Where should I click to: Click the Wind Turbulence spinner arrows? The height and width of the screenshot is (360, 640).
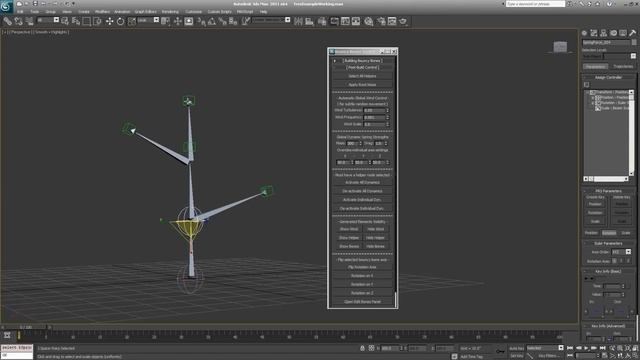click(387, 110)
